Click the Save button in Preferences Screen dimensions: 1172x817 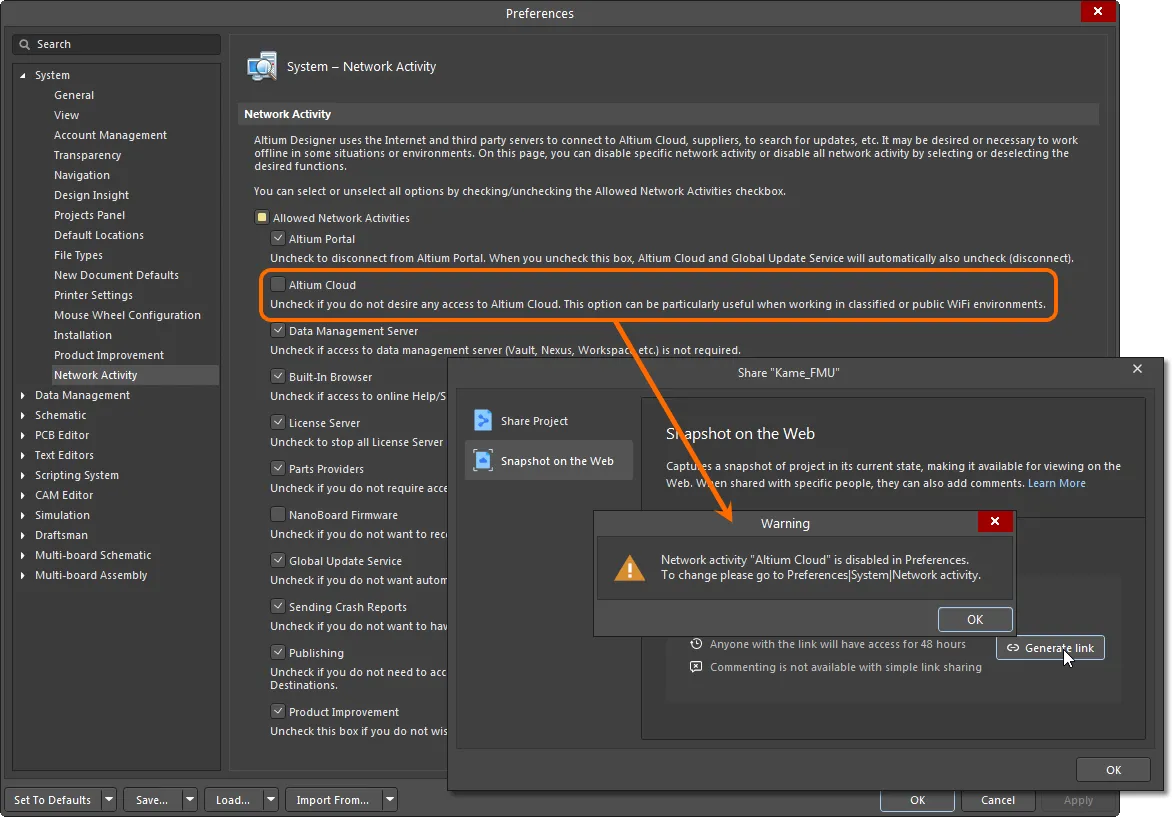pyautogui.click(x=152, y=799)
